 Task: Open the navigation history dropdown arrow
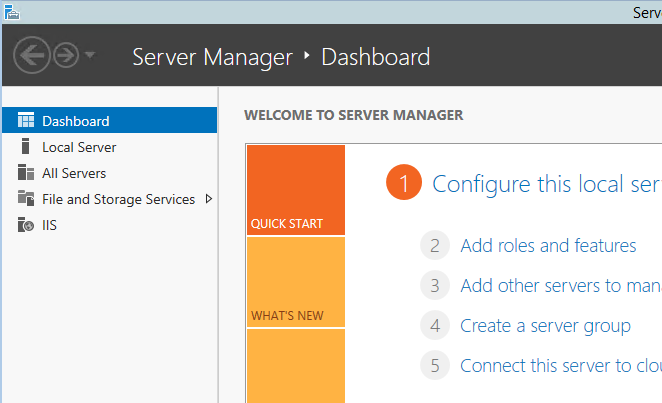point(90,54)
